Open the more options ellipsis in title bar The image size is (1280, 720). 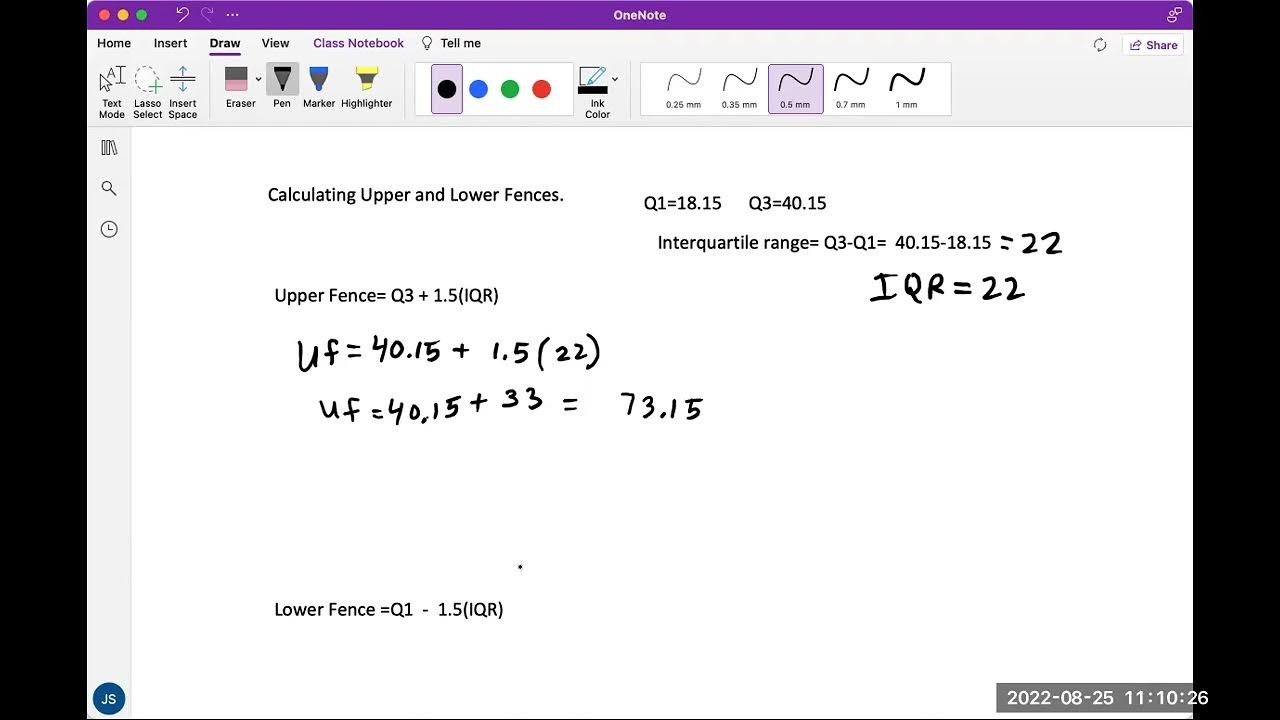[233, 15]
